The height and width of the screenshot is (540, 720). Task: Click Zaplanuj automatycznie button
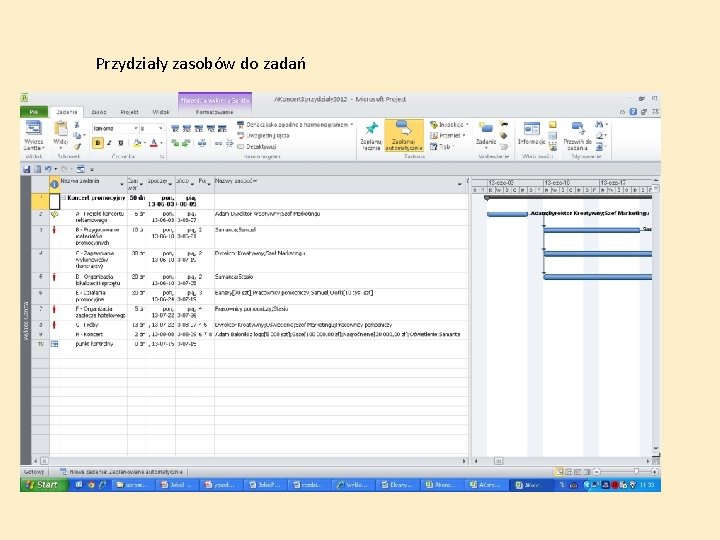[x=404, y=135]
